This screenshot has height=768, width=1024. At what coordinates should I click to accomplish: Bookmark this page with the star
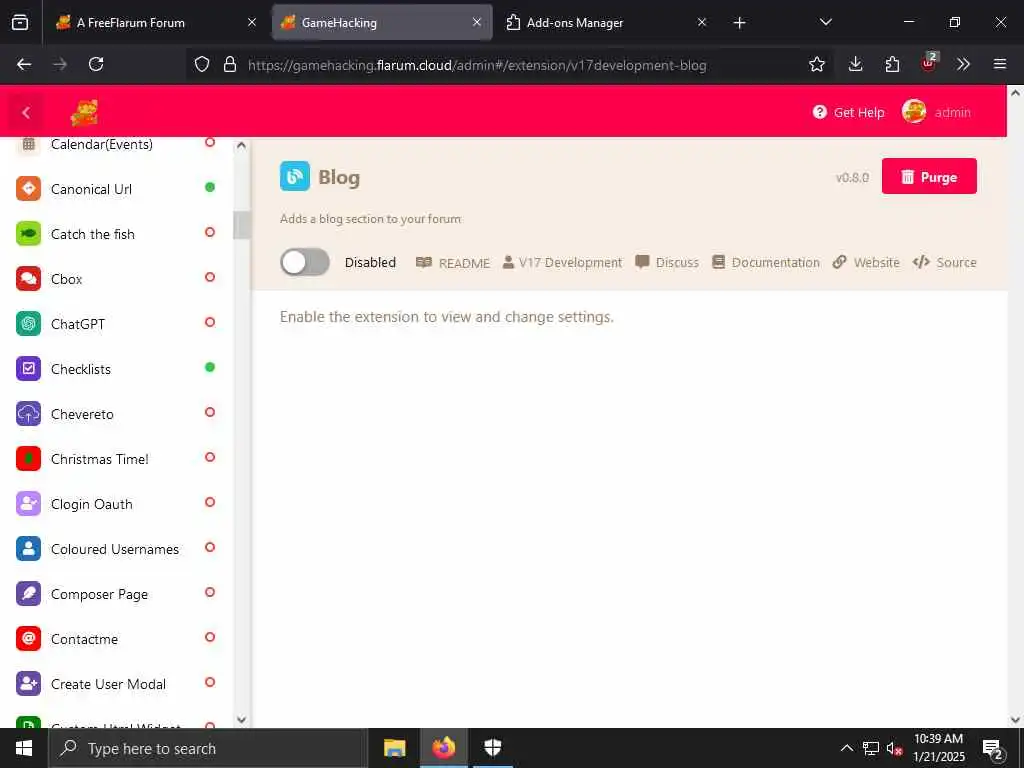pos(816,64)
